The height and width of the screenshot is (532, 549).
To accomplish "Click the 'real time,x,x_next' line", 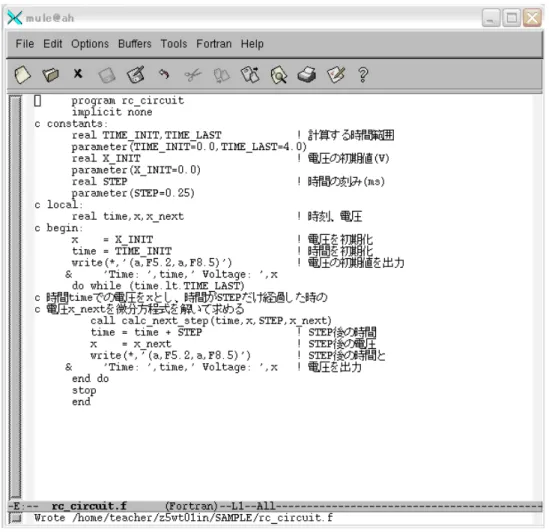I will click(x=127, y=216).
